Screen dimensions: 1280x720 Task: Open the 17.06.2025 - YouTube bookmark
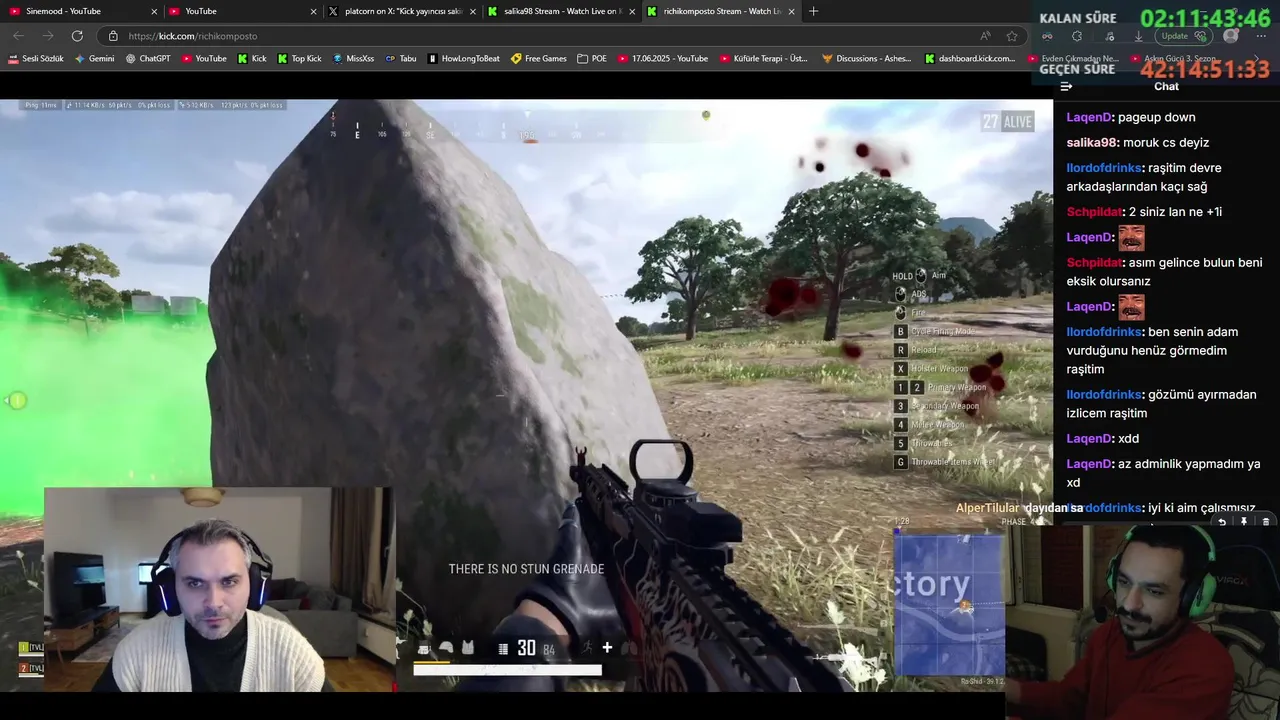tap(662, 59)
